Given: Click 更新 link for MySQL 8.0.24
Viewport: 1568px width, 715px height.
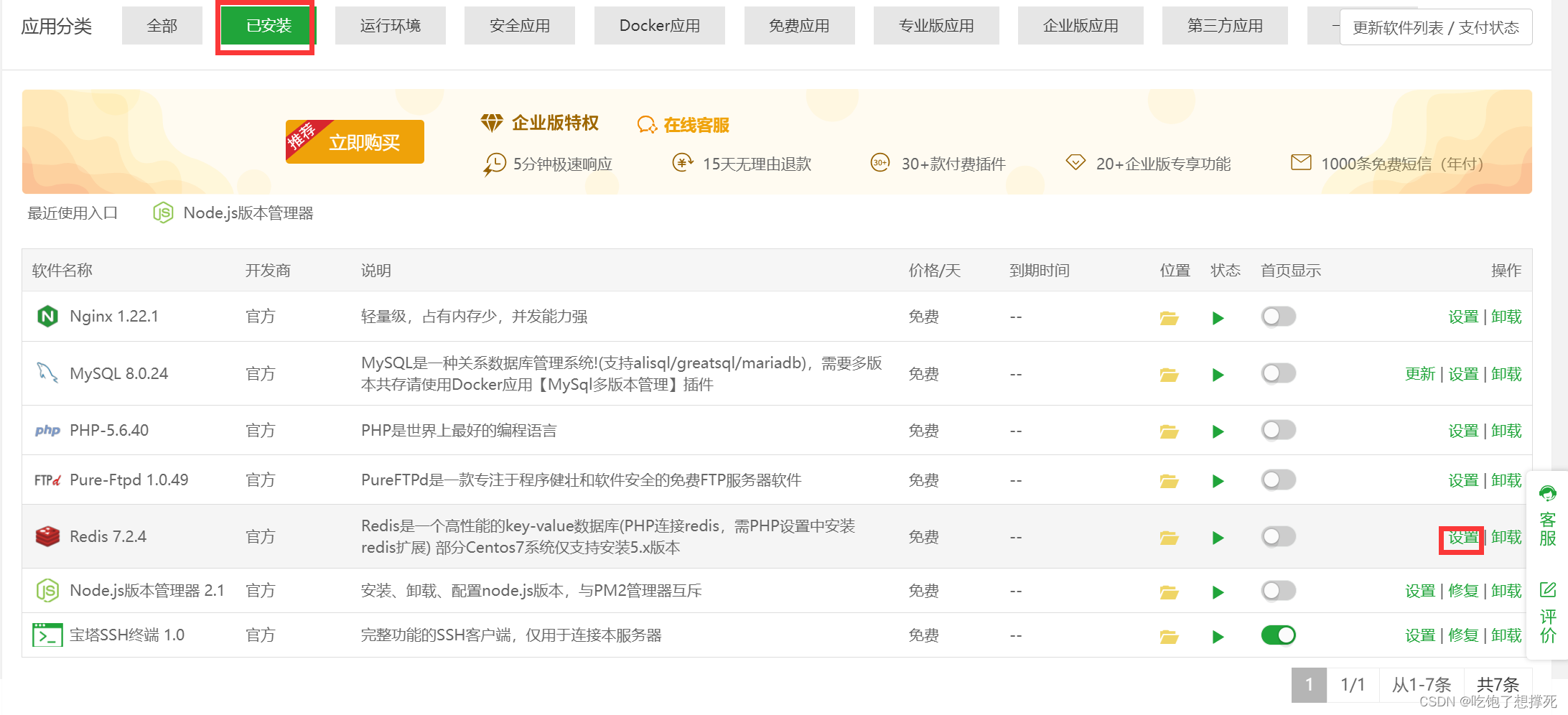Looking at the screenshot, I should click(x=1419, y=374).
